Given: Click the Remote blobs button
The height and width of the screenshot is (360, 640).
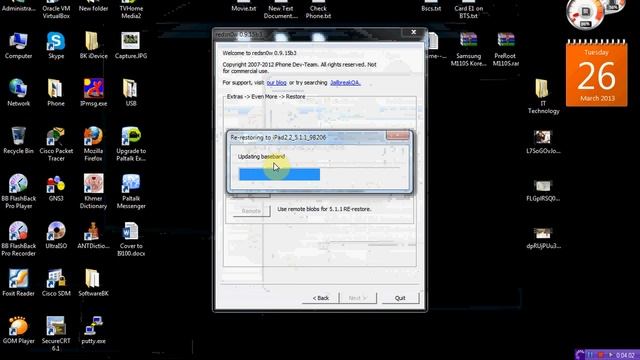Looking at the screenshot, I should (x=251, y=211).
